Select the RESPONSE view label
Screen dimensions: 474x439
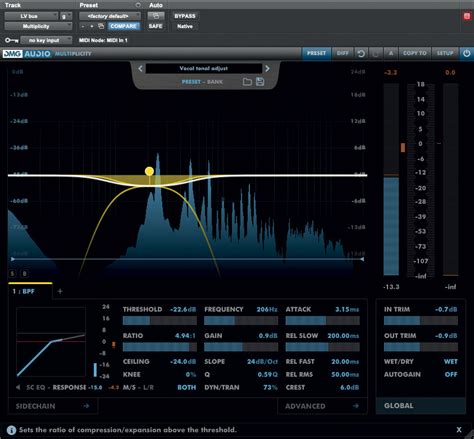click(69, 387)
